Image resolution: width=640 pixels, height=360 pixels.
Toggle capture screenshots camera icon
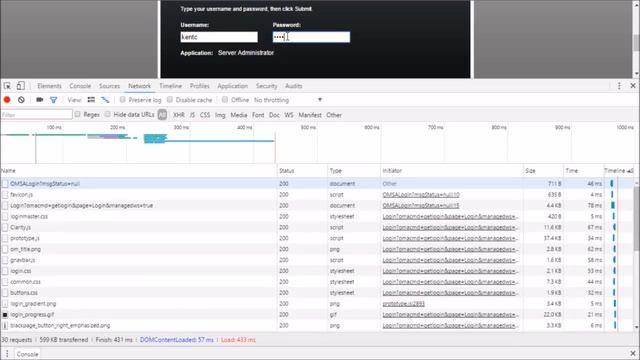[40, 100]
